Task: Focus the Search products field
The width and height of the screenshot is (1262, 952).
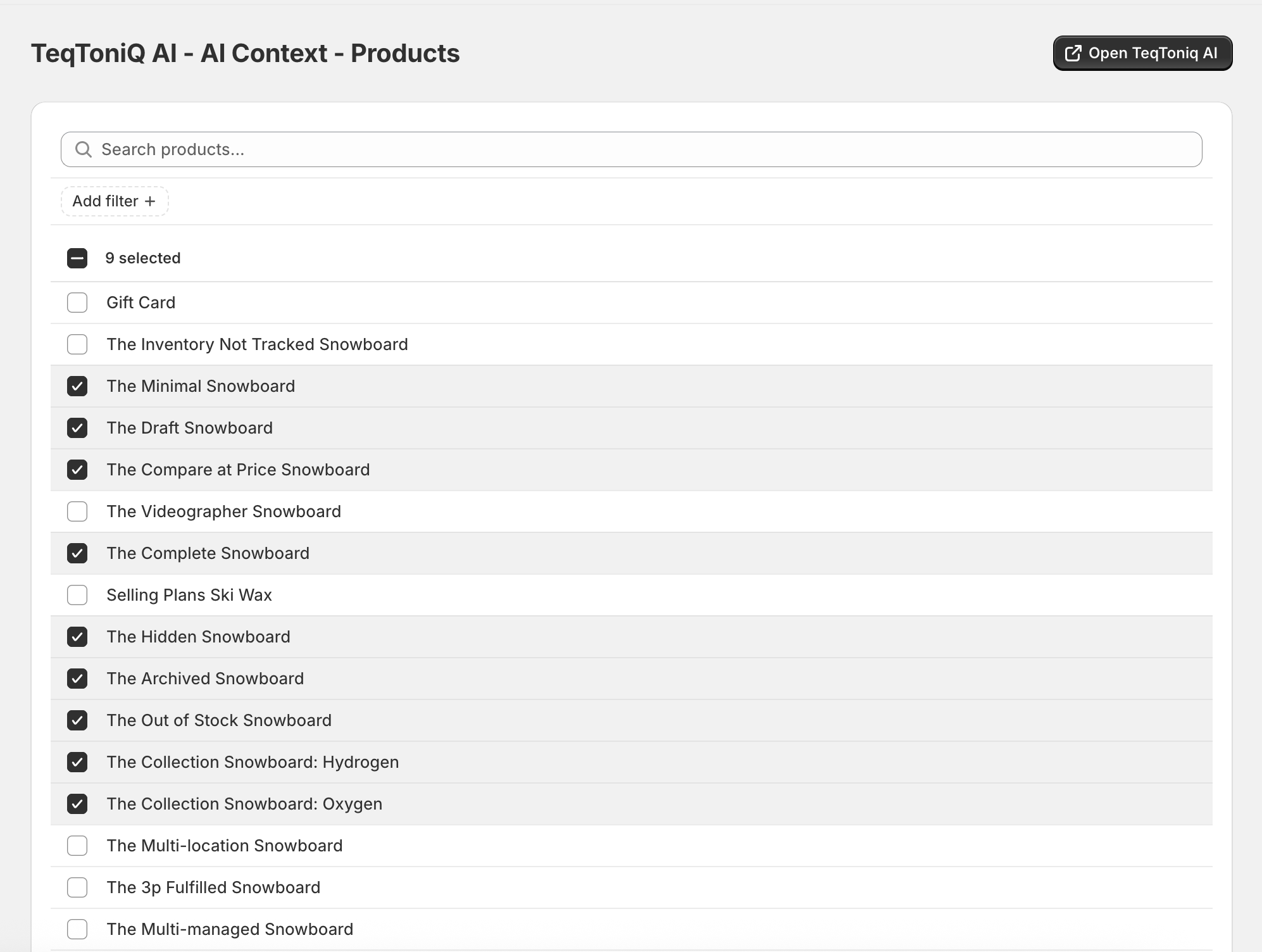Action: click(x=631, y=149)
